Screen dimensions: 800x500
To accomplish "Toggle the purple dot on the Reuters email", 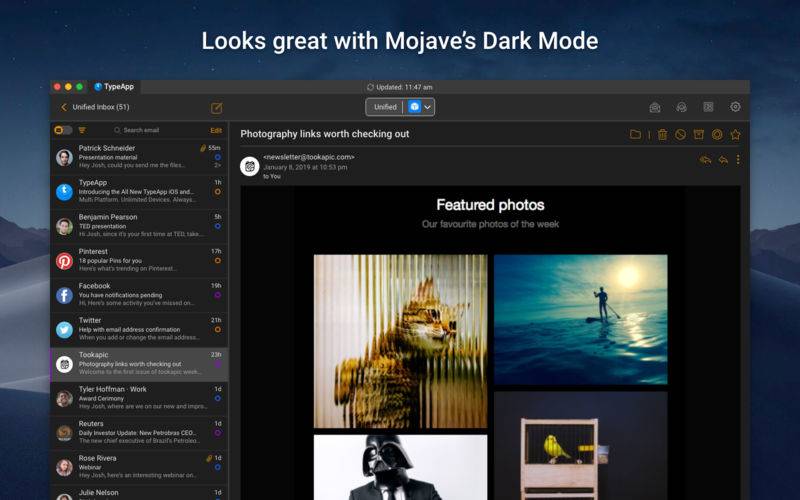I will coord(217,433).
